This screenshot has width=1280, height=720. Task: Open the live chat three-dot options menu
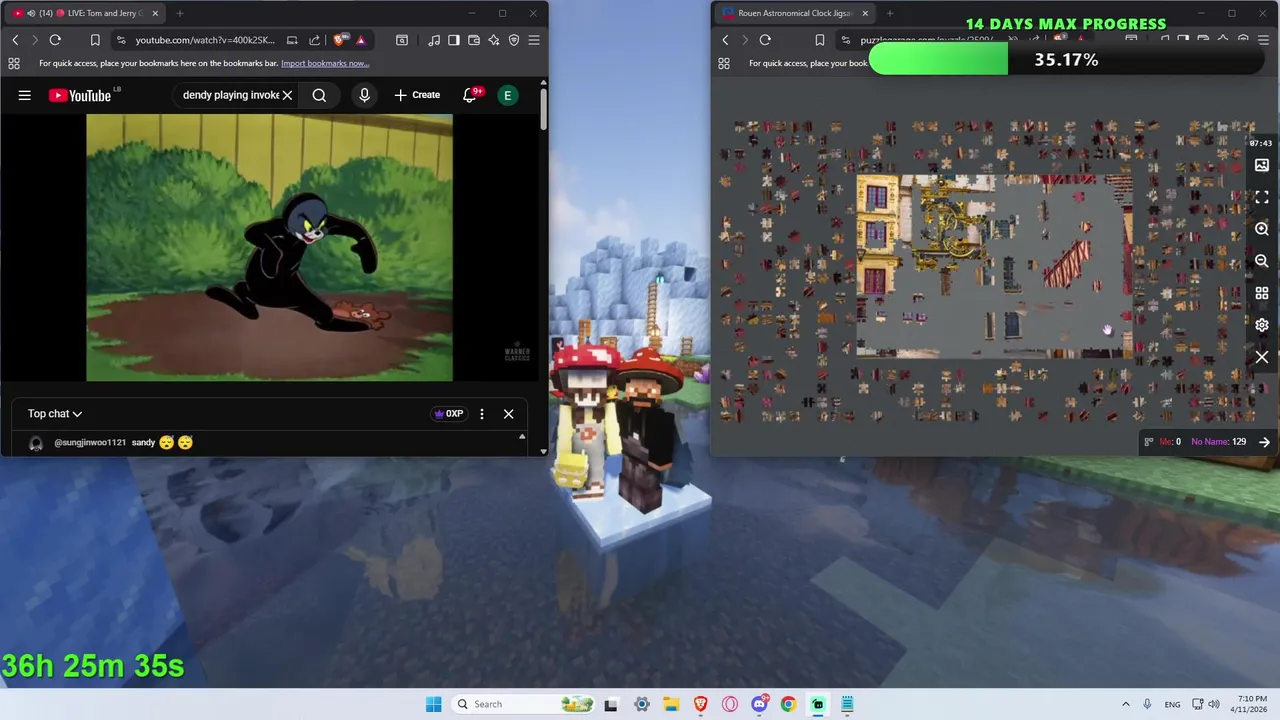(482, 414)
